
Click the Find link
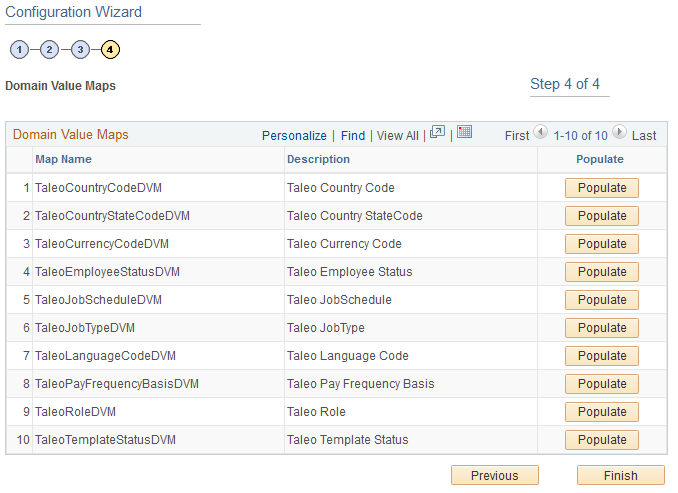click(353, 136)
